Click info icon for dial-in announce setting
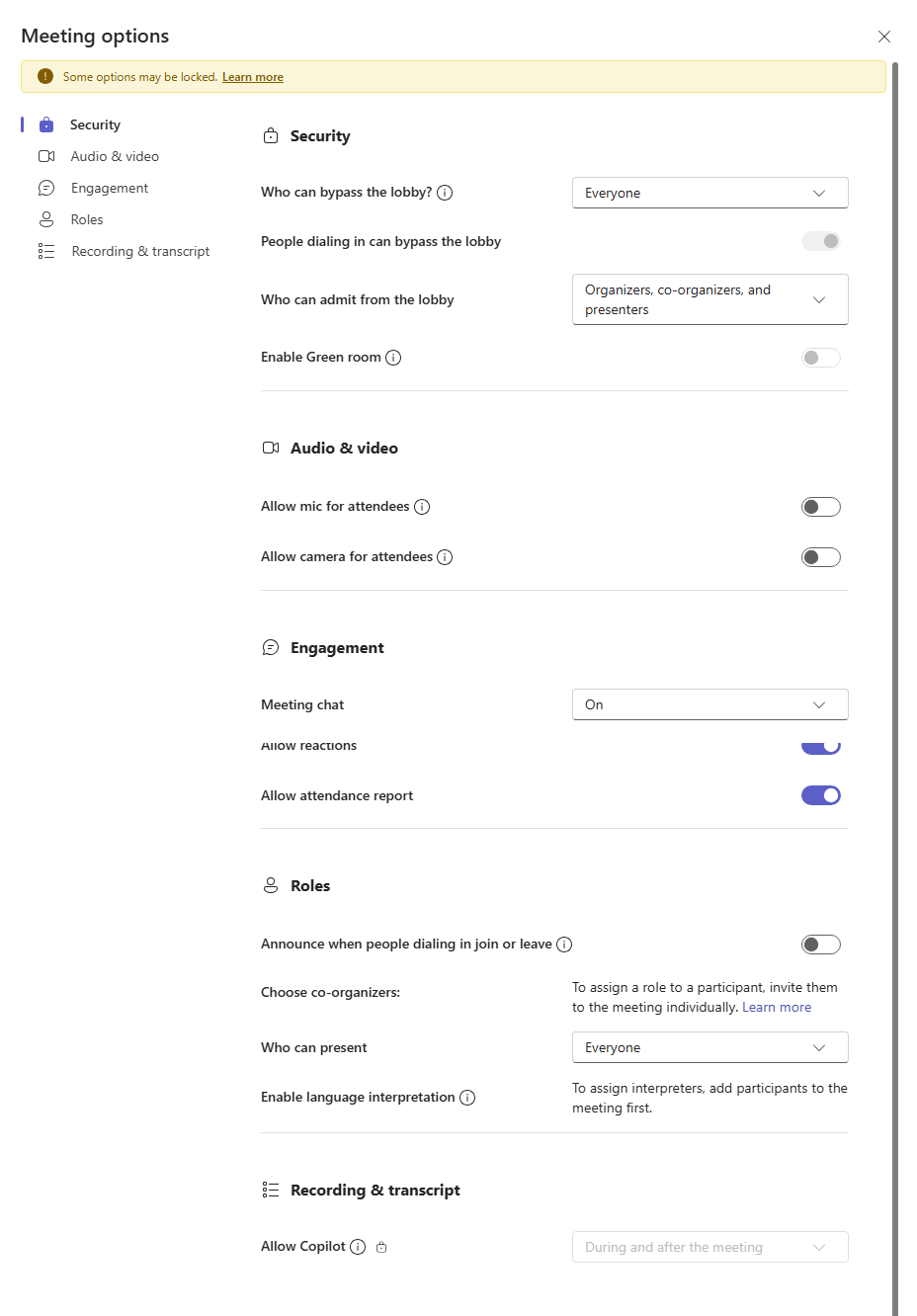The height and width of the screenshot is (1316, 917). 564,945
